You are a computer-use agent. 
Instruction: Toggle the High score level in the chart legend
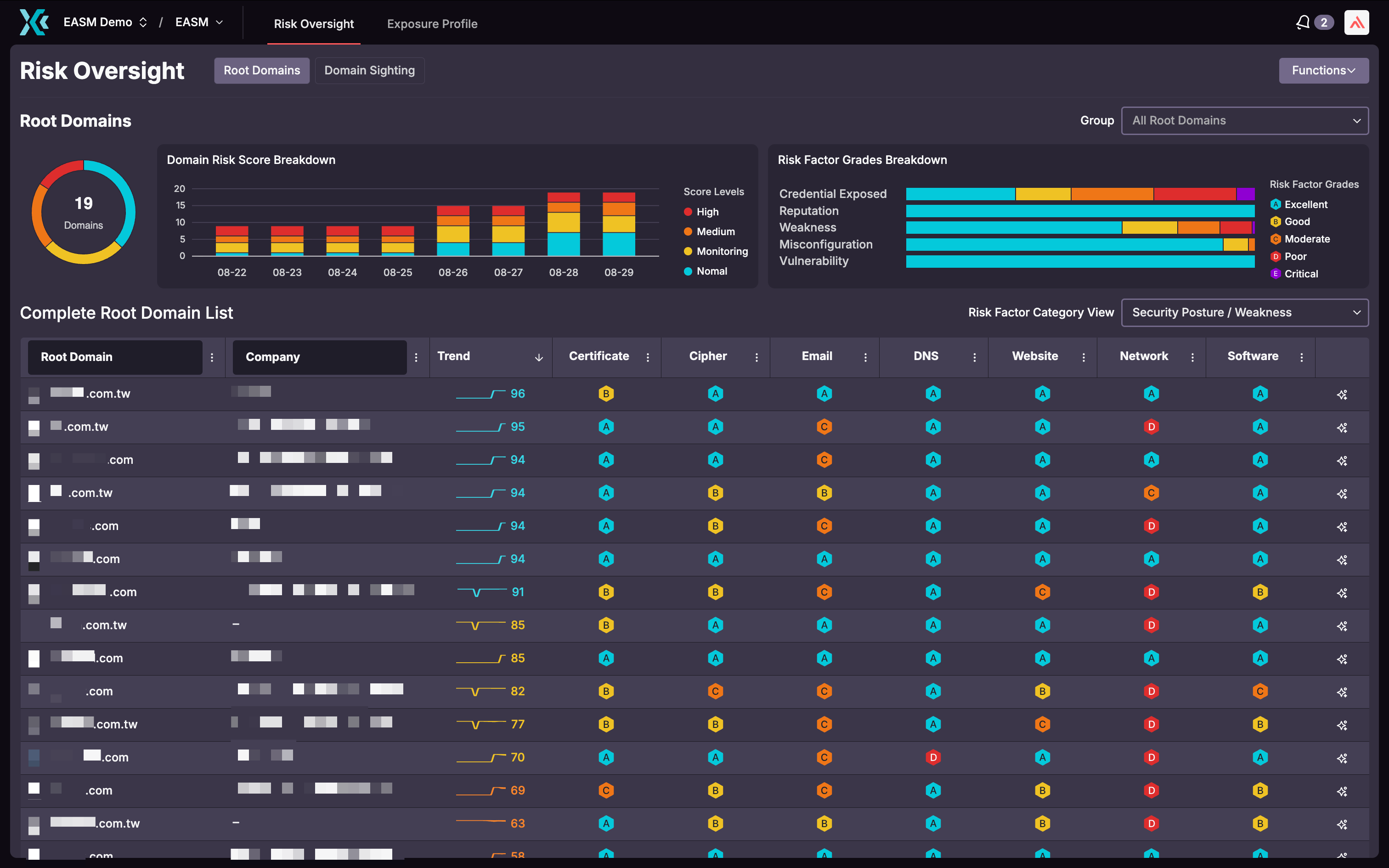(701, 211)
